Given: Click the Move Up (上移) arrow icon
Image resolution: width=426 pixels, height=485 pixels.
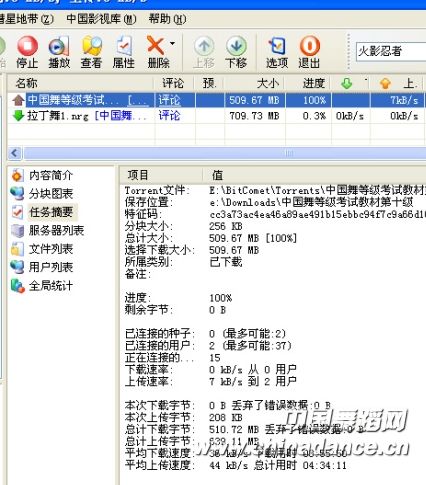Looking at the screenshot, I should 204,46.
